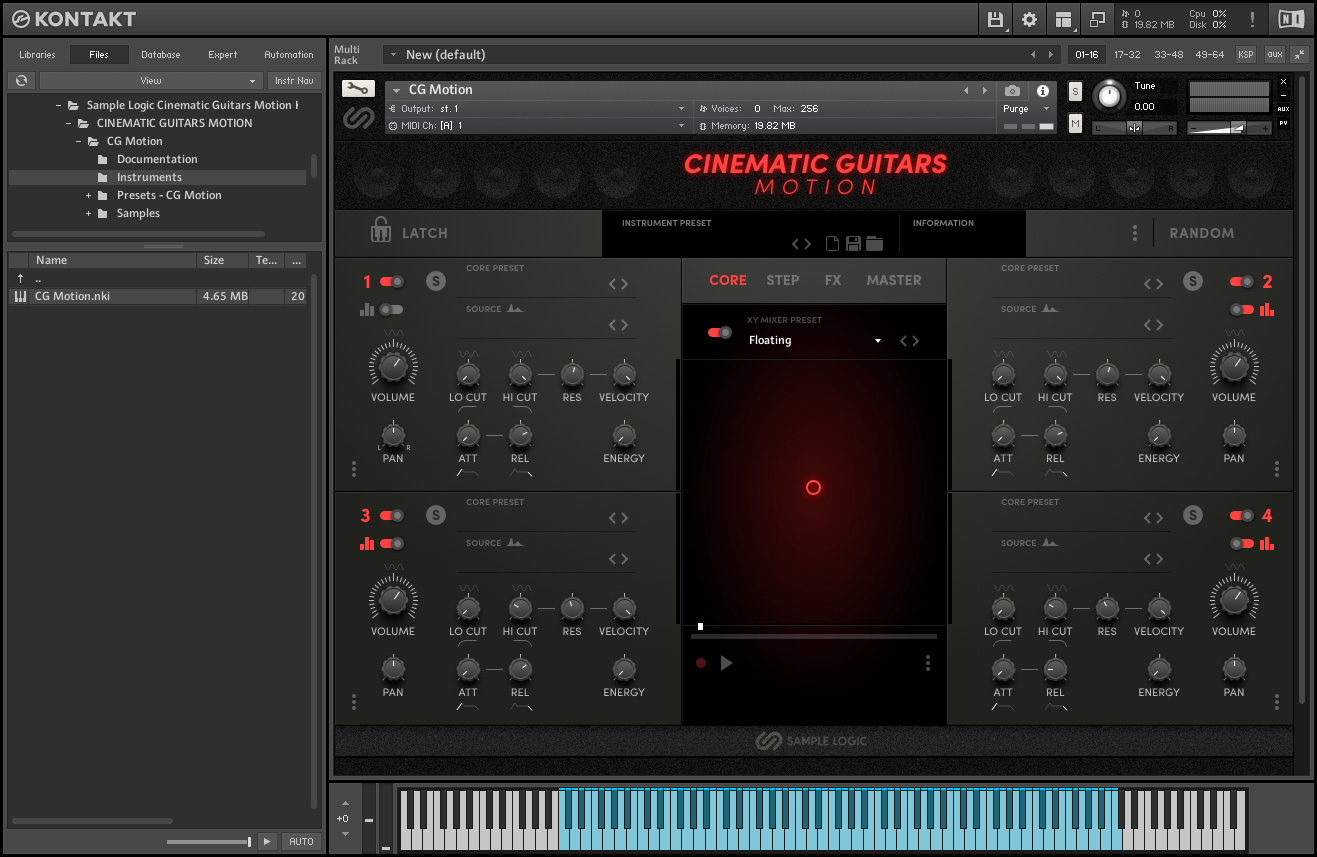Image resolution: width=1317 pixels, height=857 pixels.
Task: Open options dots beside RANDOM
Action: pos(1135,233)
